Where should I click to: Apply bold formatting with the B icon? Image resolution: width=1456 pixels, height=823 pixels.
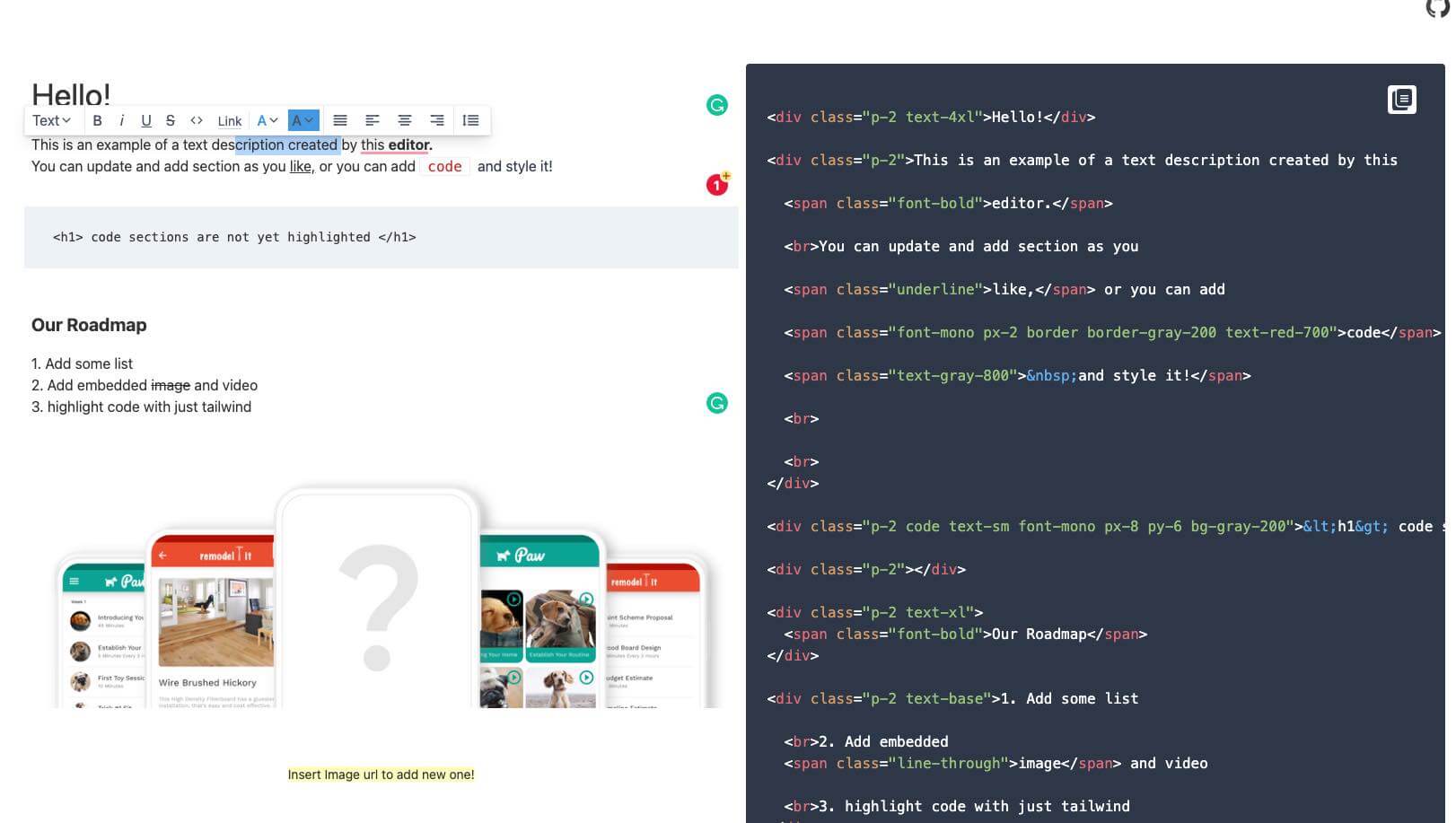coord(98,120)
